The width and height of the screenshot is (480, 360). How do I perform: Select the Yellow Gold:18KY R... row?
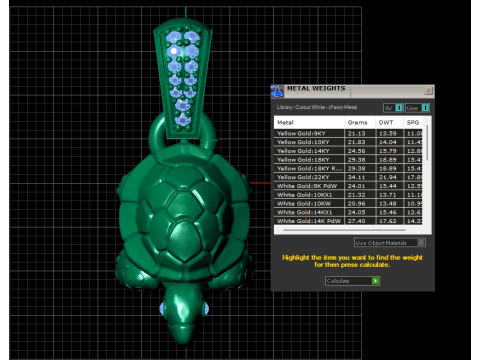point(348,168)
